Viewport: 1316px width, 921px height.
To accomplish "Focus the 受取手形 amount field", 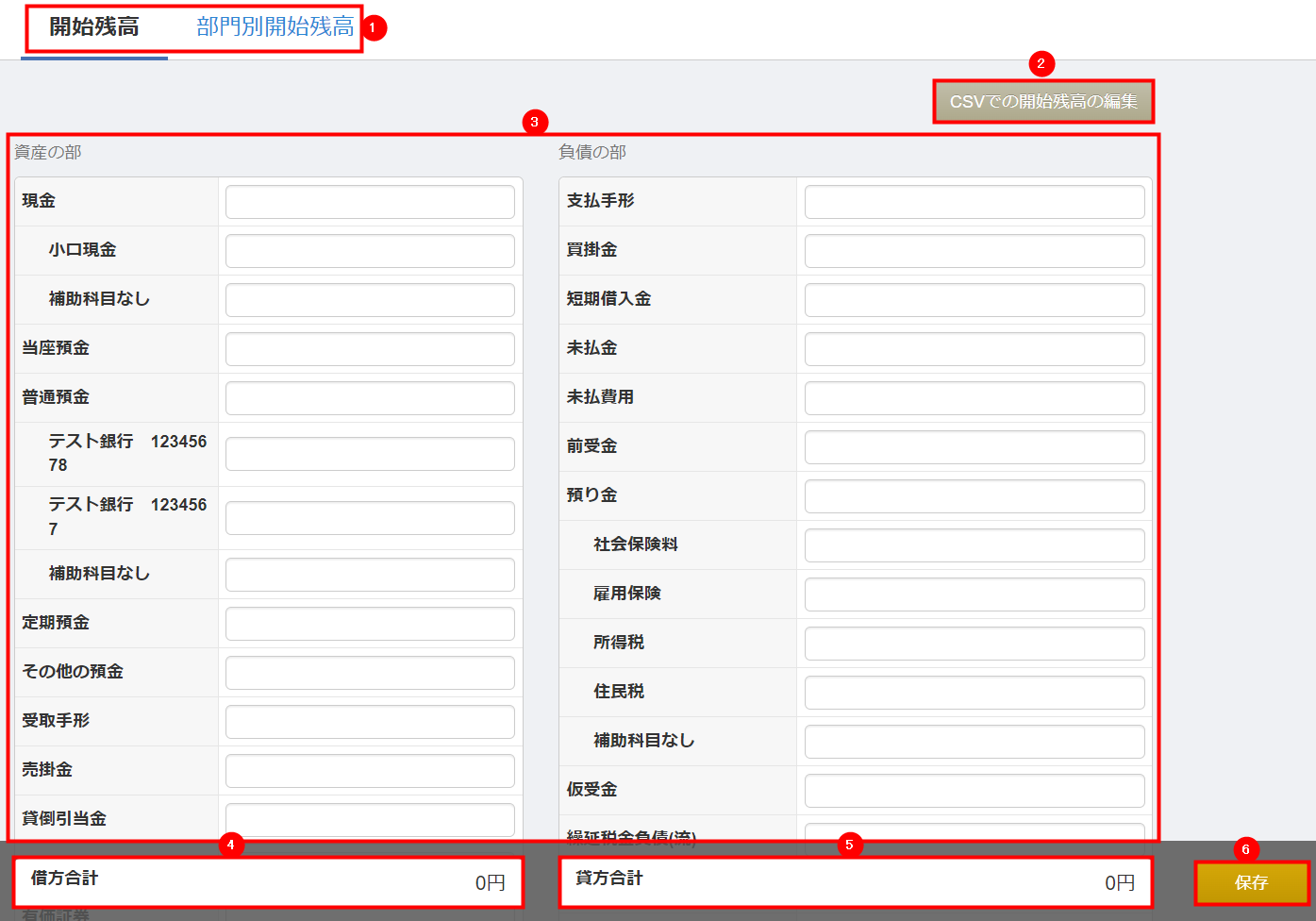I will [x=370, y=722].
